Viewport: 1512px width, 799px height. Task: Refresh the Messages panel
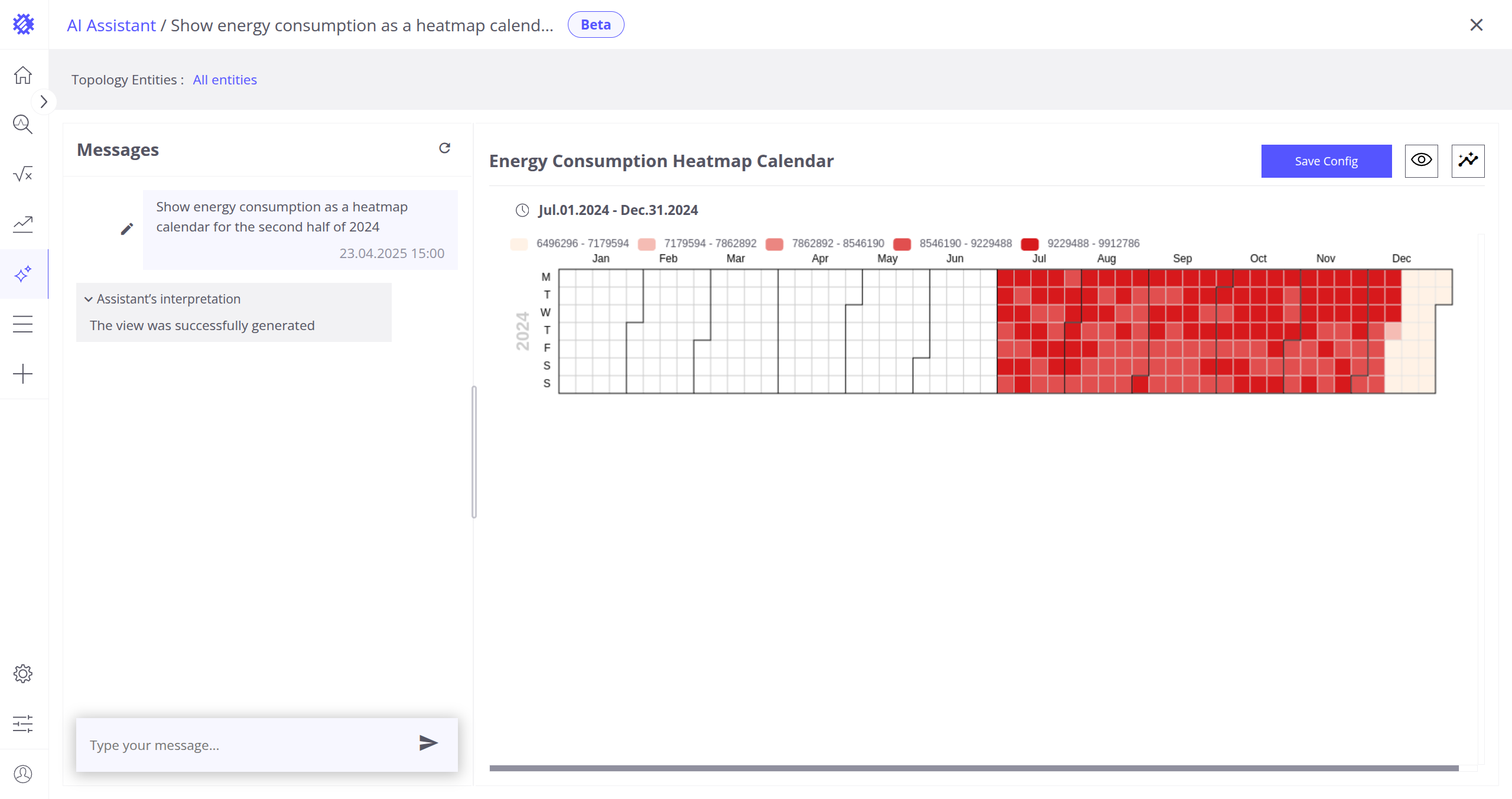click(445, 148)
